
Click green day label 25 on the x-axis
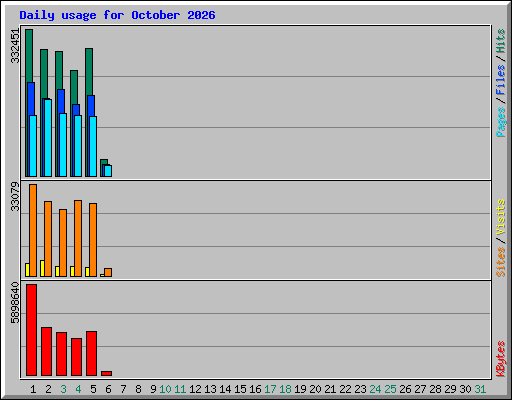click(390, 389)
